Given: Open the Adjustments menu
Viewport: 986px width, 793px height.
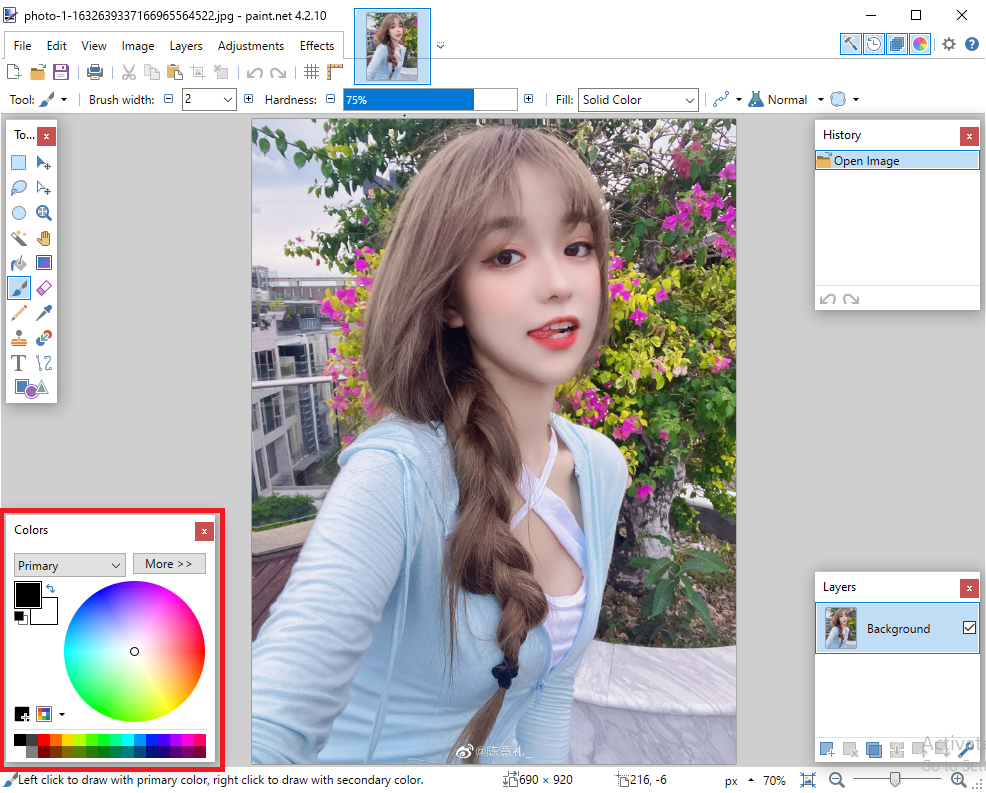Looking at the screenshot, I should coord(251,46).
